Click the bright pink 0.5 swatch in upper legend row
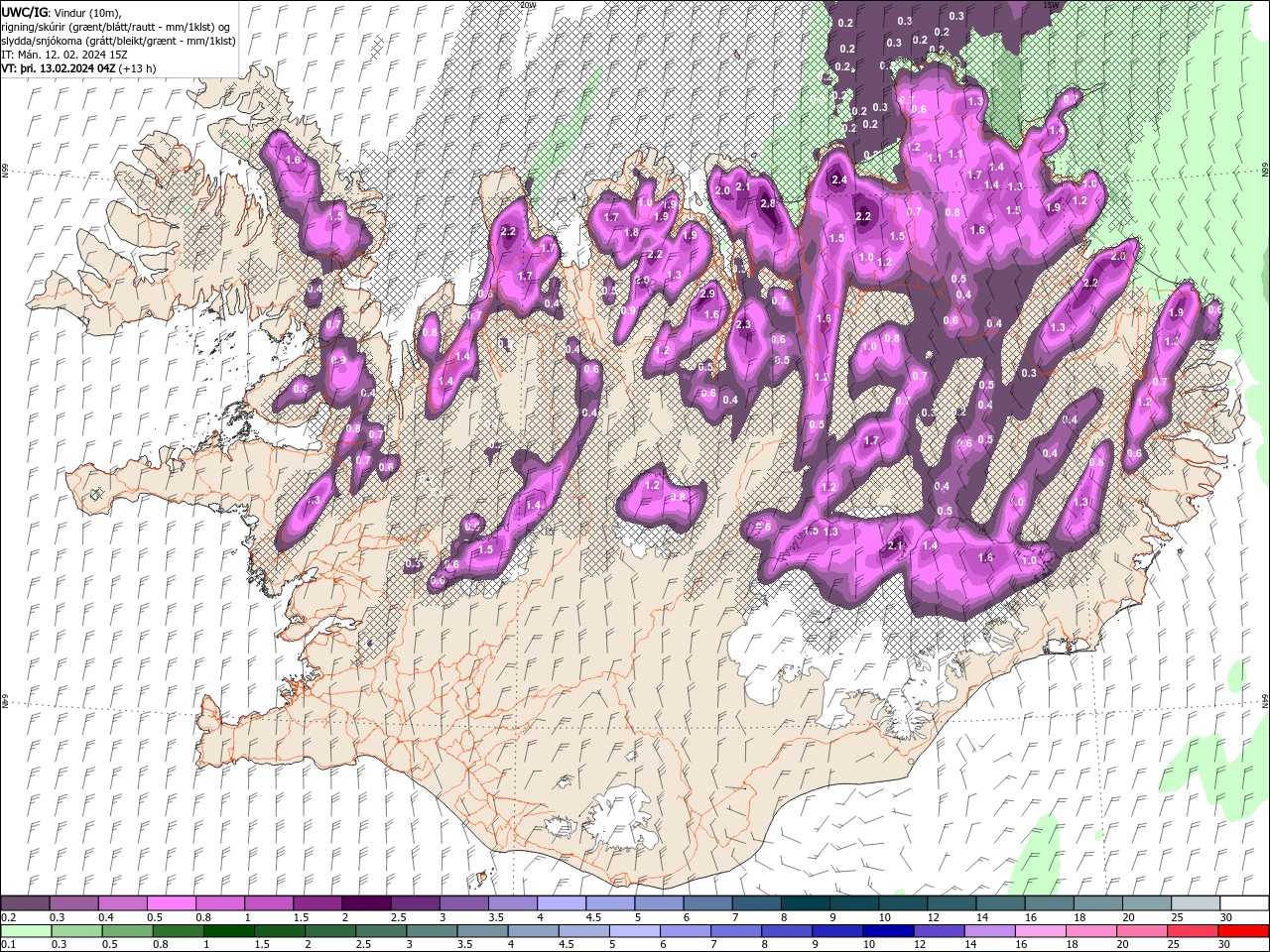The height and width of the screenshot is (952, 1270). (x=171, y=903)
